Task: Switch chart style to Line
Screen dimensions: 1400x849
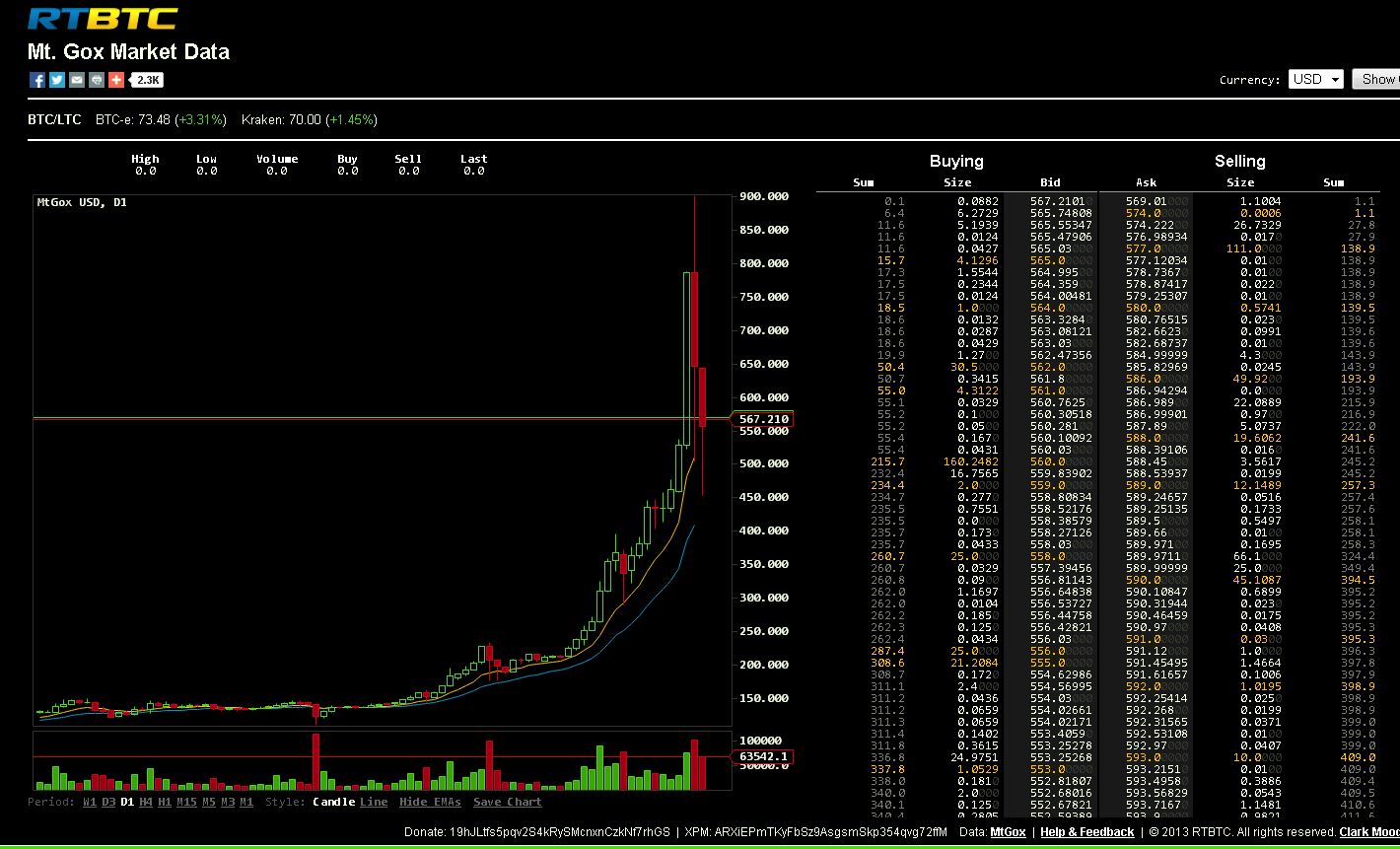Action: (374, 802)
